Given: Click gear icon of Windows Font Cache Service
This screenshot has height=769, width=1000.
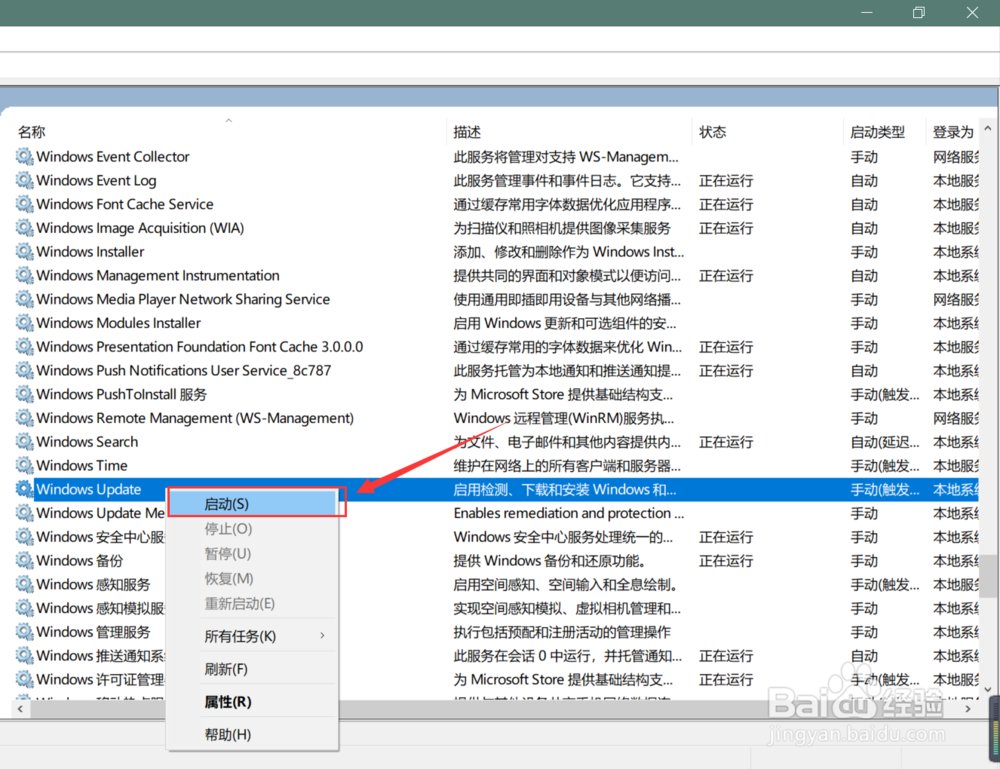Looking at the screenshot, I should pos(24,204).
